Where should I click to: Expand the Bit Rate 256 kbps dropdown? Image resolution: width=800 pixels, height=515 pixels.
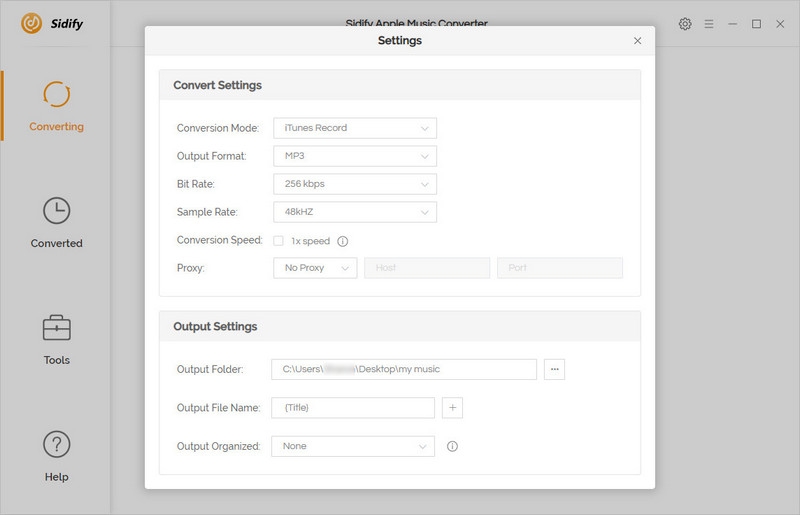[354, 184]
